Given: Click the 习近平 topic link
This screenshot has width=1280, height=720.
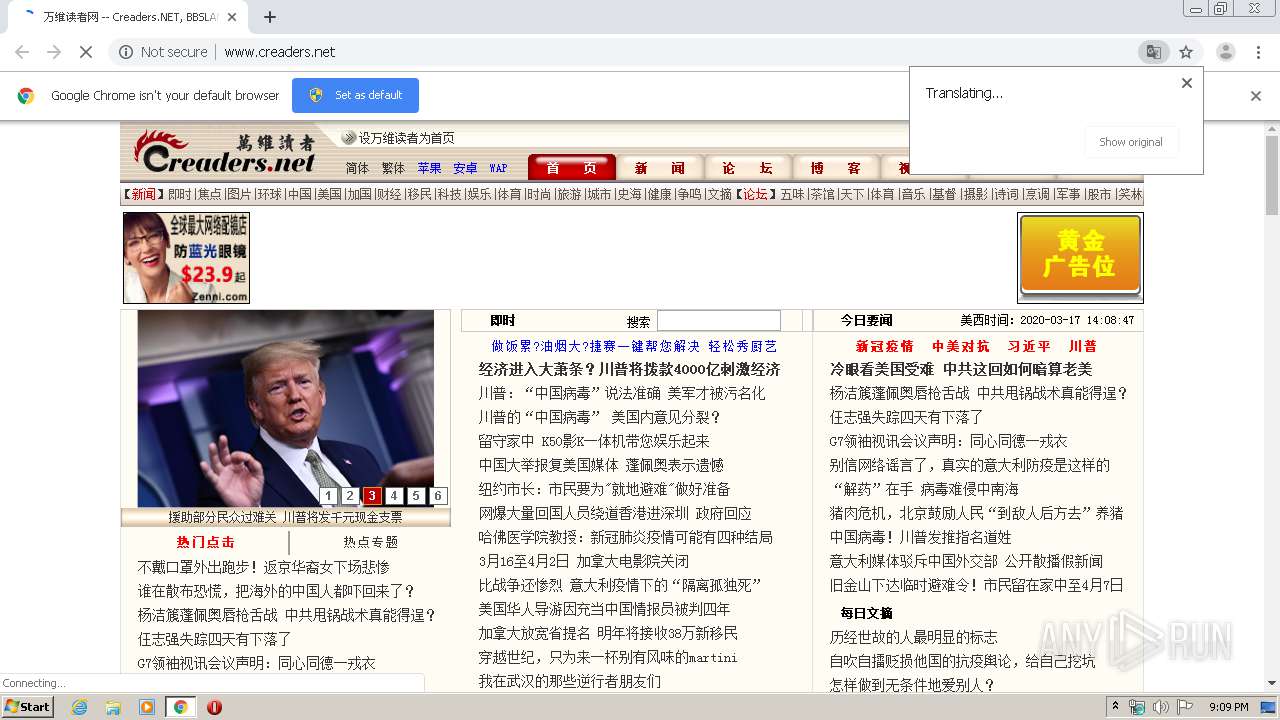Looking at the screenshot, I should pyautogui.click(x=1029, y=346).
